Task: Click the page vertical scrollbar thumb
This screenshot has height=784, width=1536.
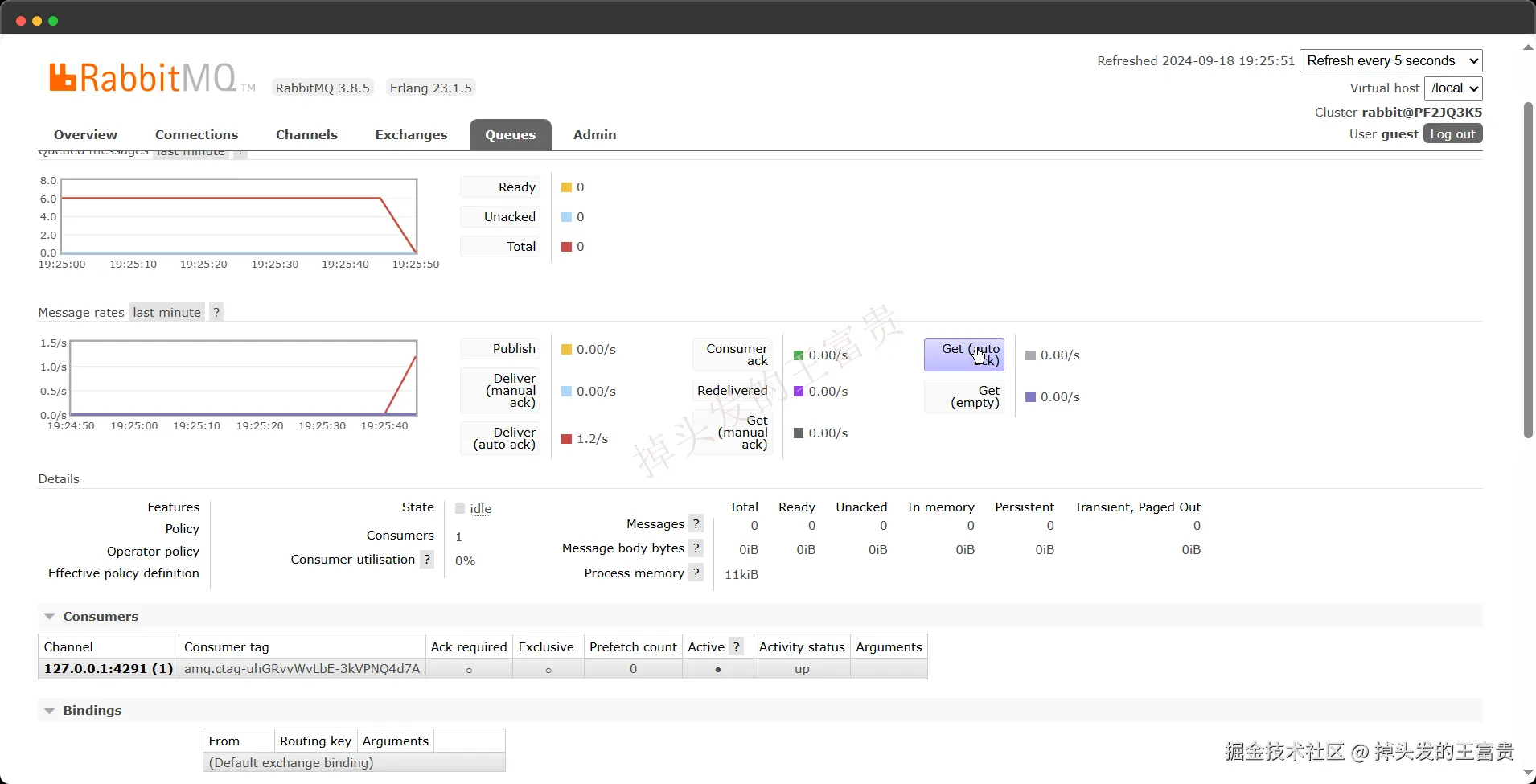Action: pos(1528,269)
